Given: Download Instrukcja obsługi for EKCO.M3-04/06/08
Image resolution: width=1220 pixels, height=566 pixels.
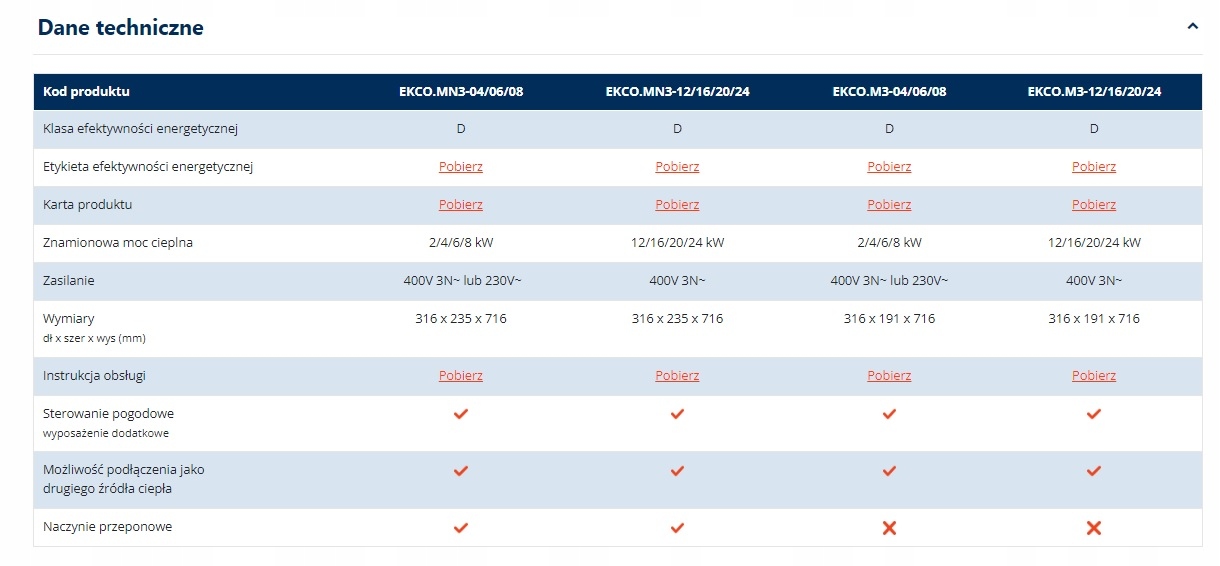Looking at the screenshot, I should 889,376.
